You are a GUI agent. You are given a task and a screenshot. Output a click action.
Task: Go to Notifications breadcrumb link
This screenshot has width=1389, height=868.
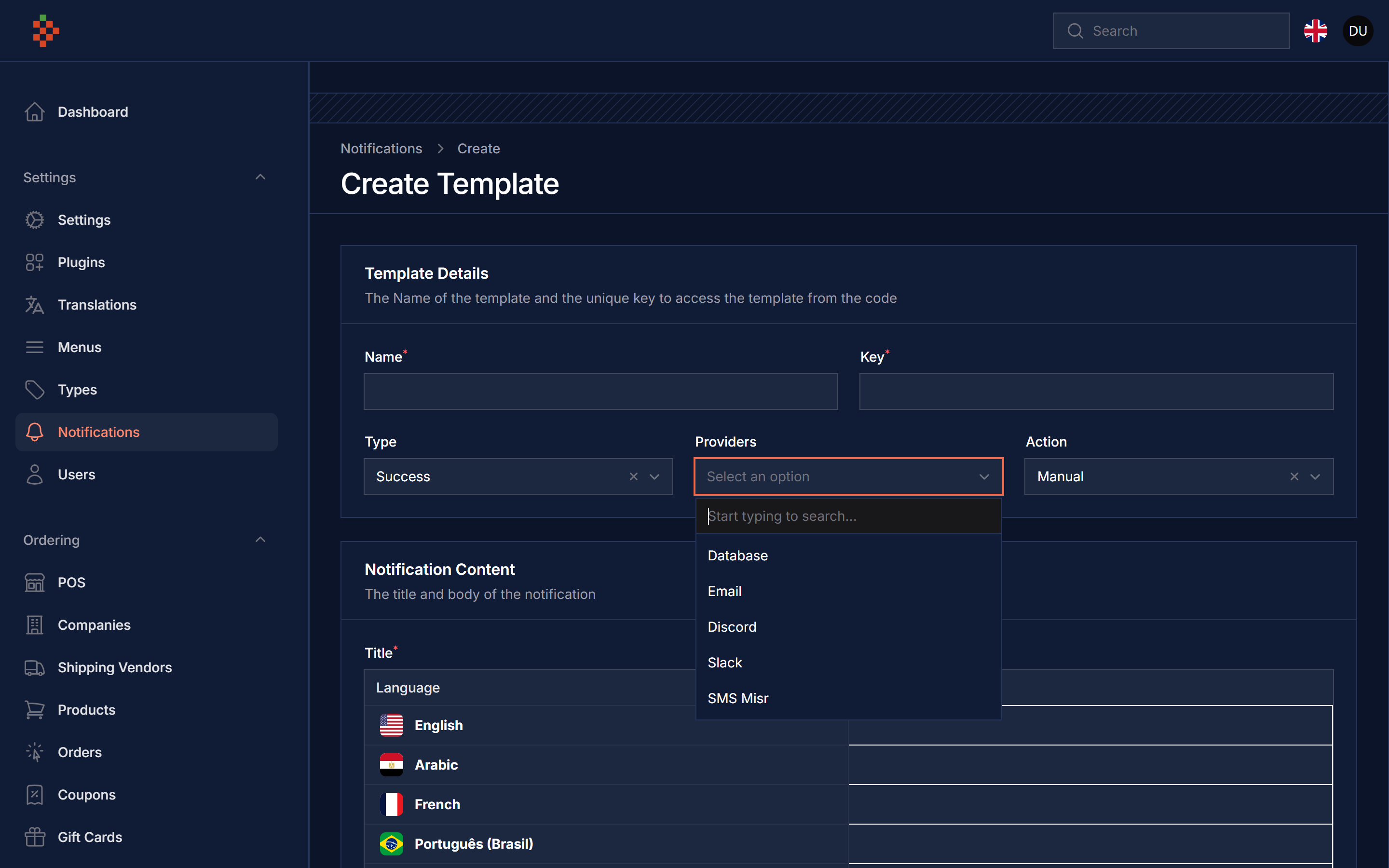click(x=381, y=149)
